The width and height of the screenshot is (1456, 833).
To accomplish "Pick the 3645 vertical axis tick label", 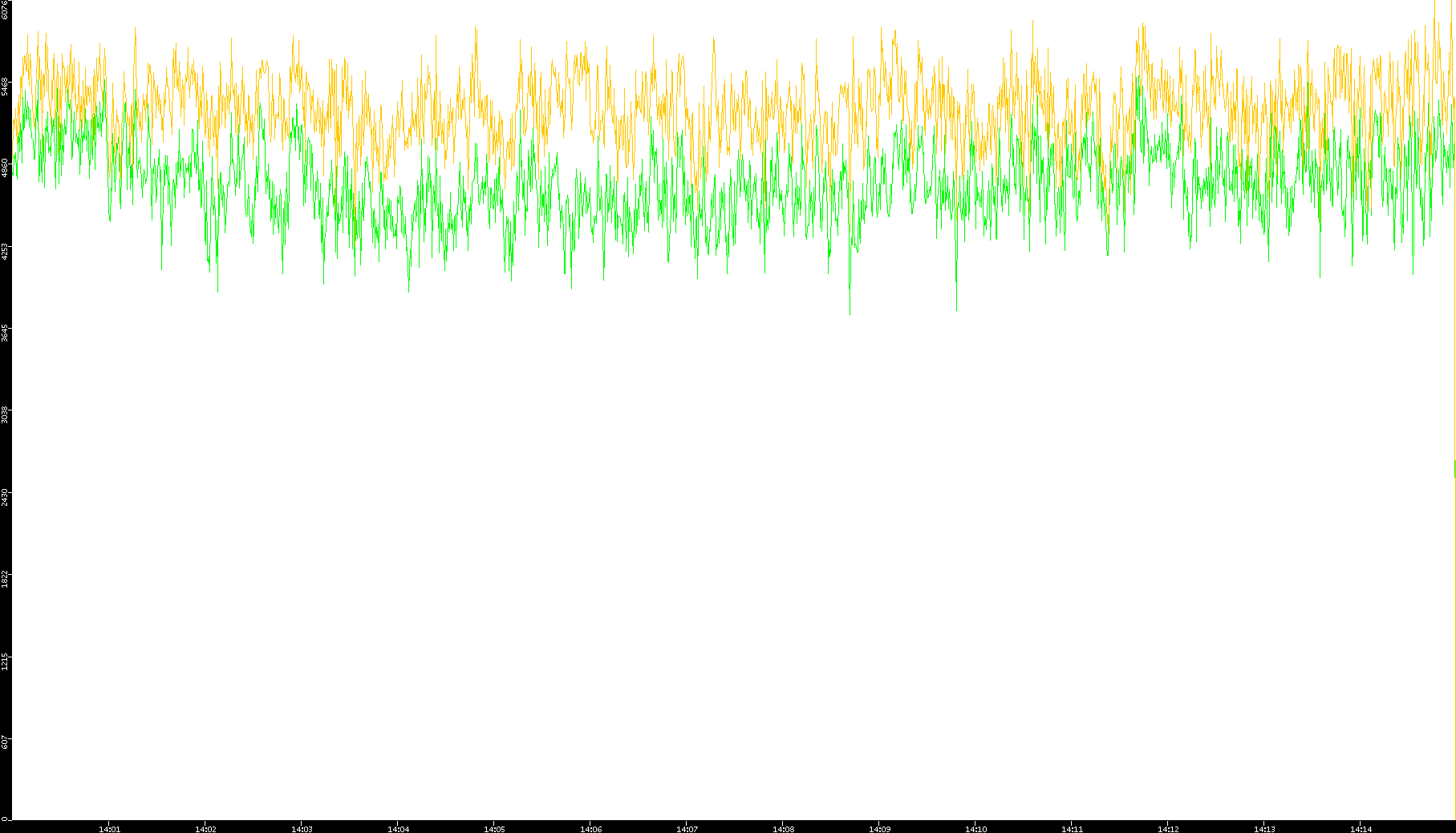I will click(5, 333).
